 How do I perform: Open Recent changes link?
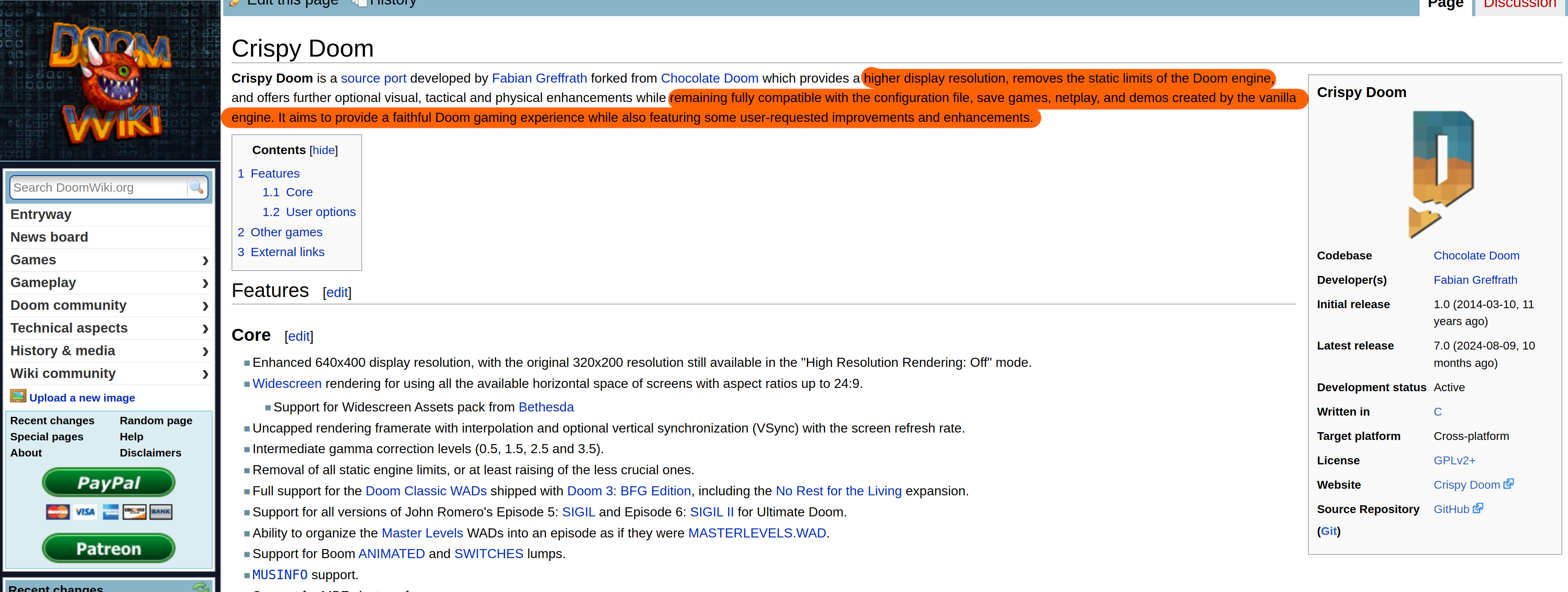53,421
